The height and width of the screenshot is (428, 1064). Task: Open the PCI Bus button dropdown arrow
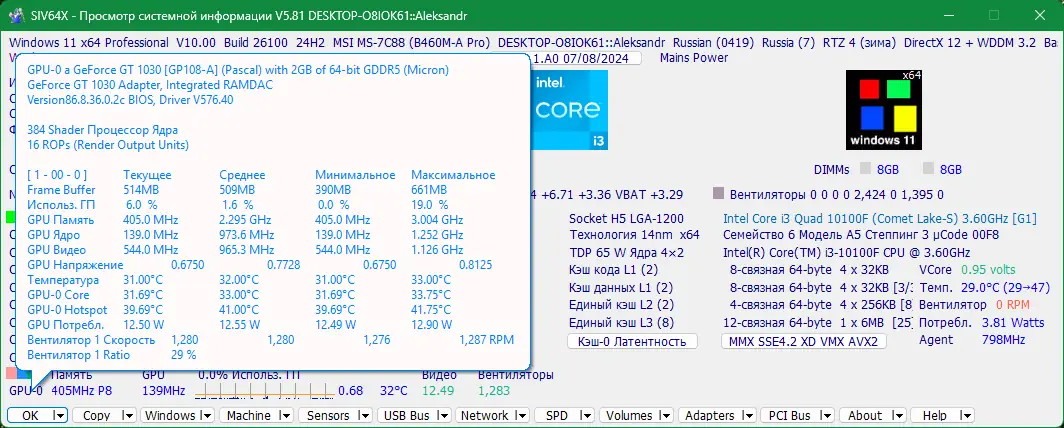coord(828,415)
